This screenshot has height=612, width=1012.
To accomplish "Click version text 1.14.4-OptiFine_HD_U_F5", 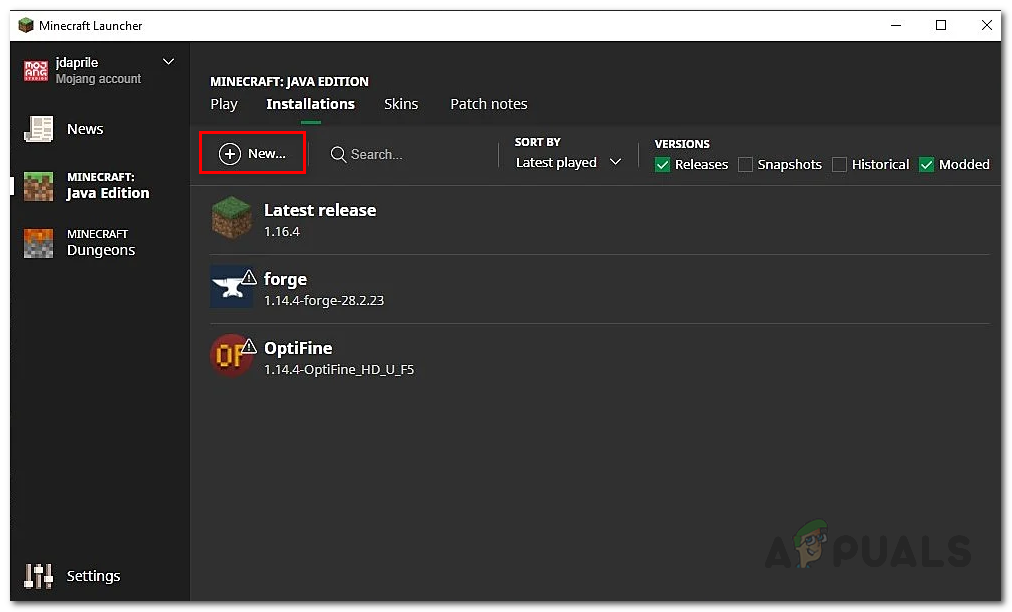I will click(x=339, y=370).
